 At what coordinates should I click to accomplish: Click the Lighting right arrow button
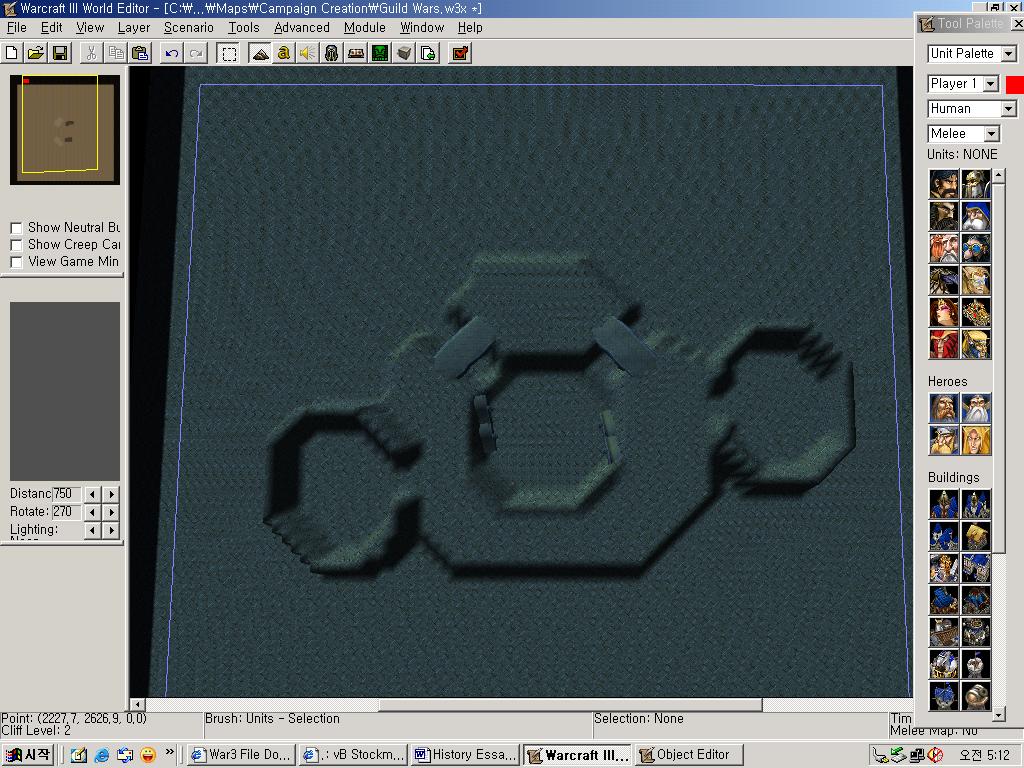tap(111, 530)
